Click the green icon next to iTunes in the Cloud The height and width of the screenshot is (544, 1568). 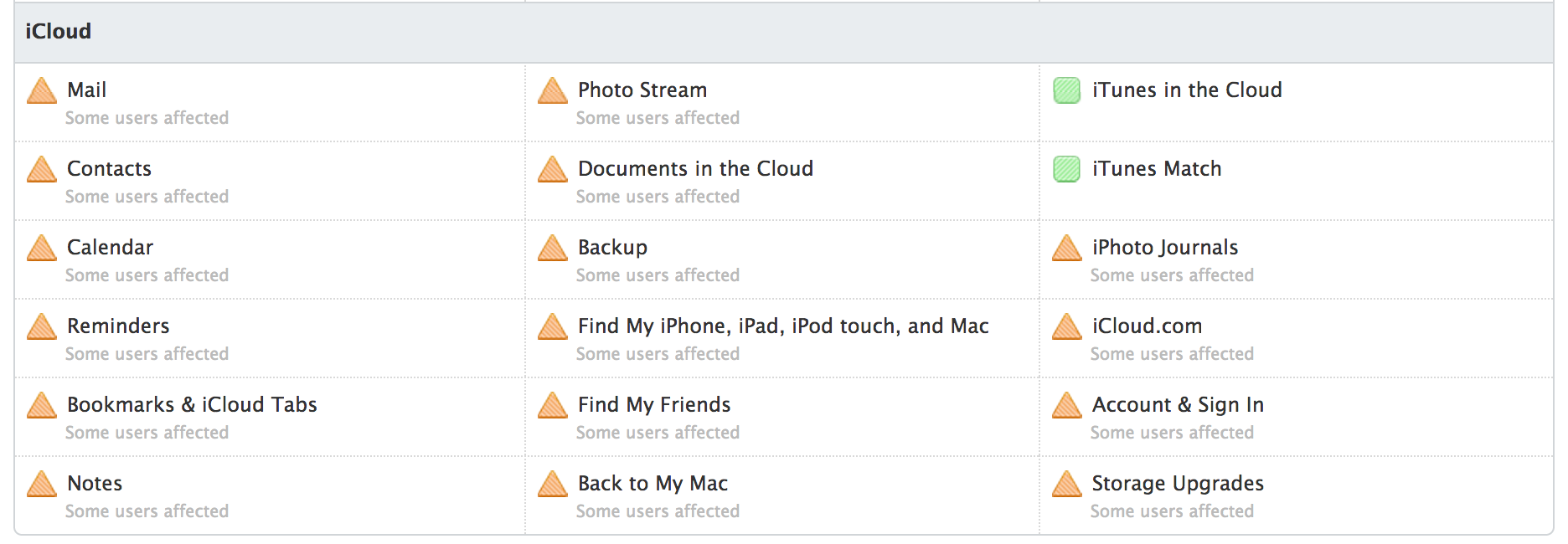[1066, 90]
